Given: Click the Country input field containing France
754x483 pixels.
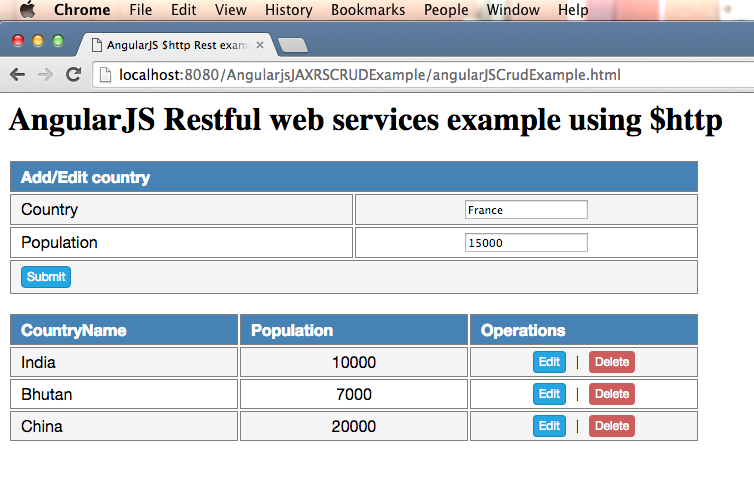Looking at the screenshot, I should pos(526,210).
